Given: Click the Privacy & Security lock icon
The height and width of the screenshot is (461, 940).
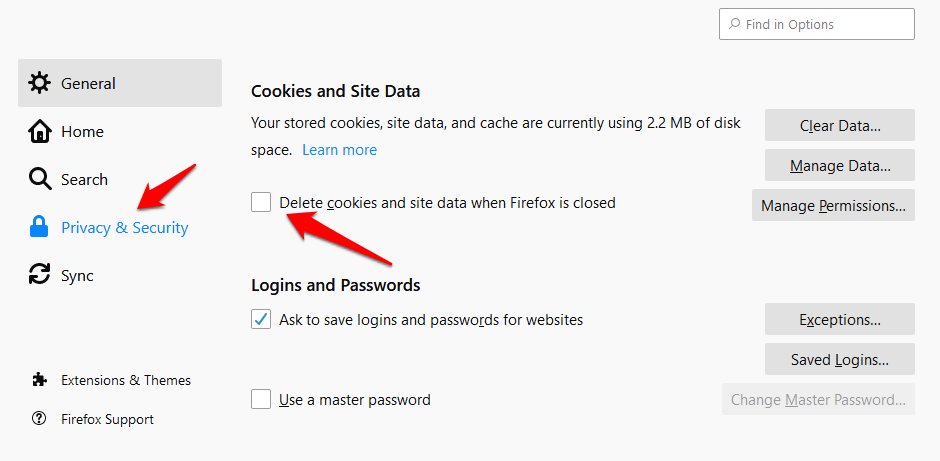Looking at the screenshot, I should pyautogui.click(x=40, y=227).
